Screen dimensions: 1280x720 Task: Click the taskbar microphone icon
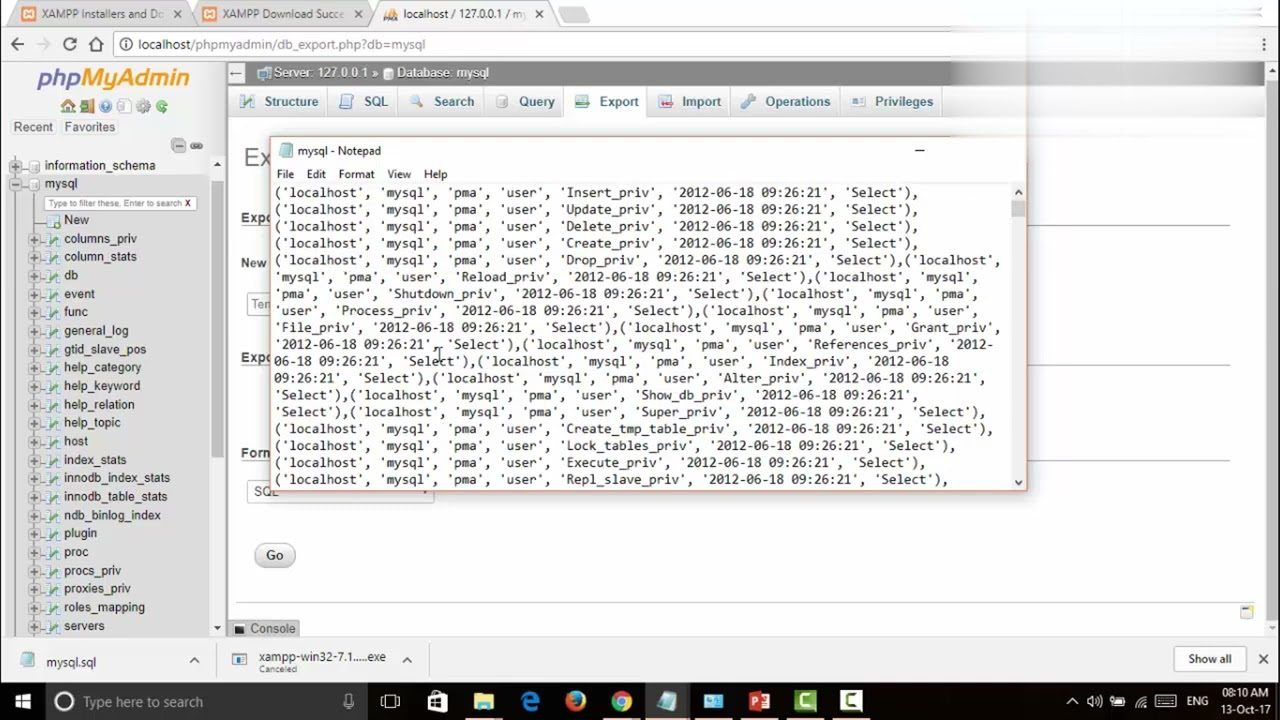tap(348, 702)
